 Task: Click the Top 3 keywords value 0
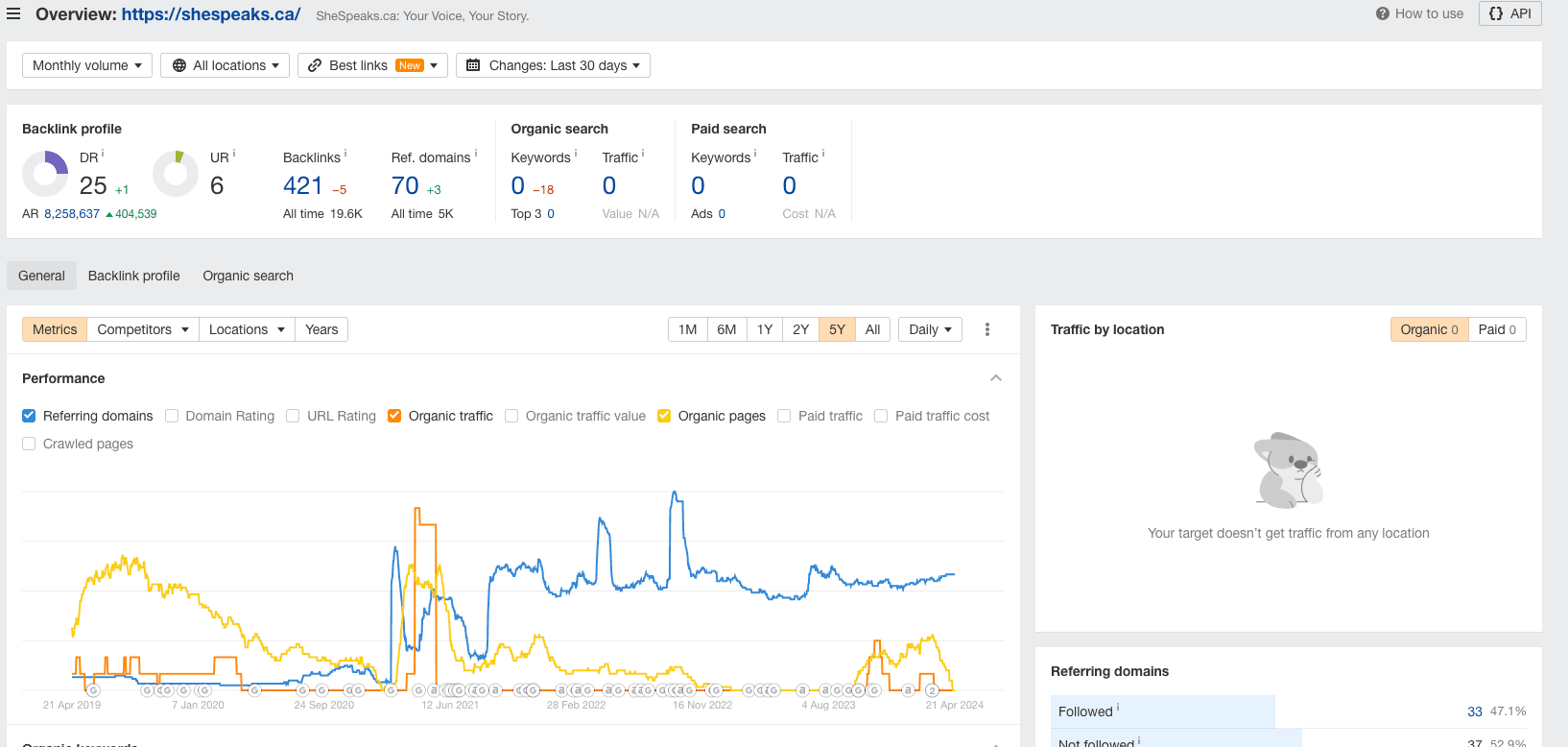[551, 214]
